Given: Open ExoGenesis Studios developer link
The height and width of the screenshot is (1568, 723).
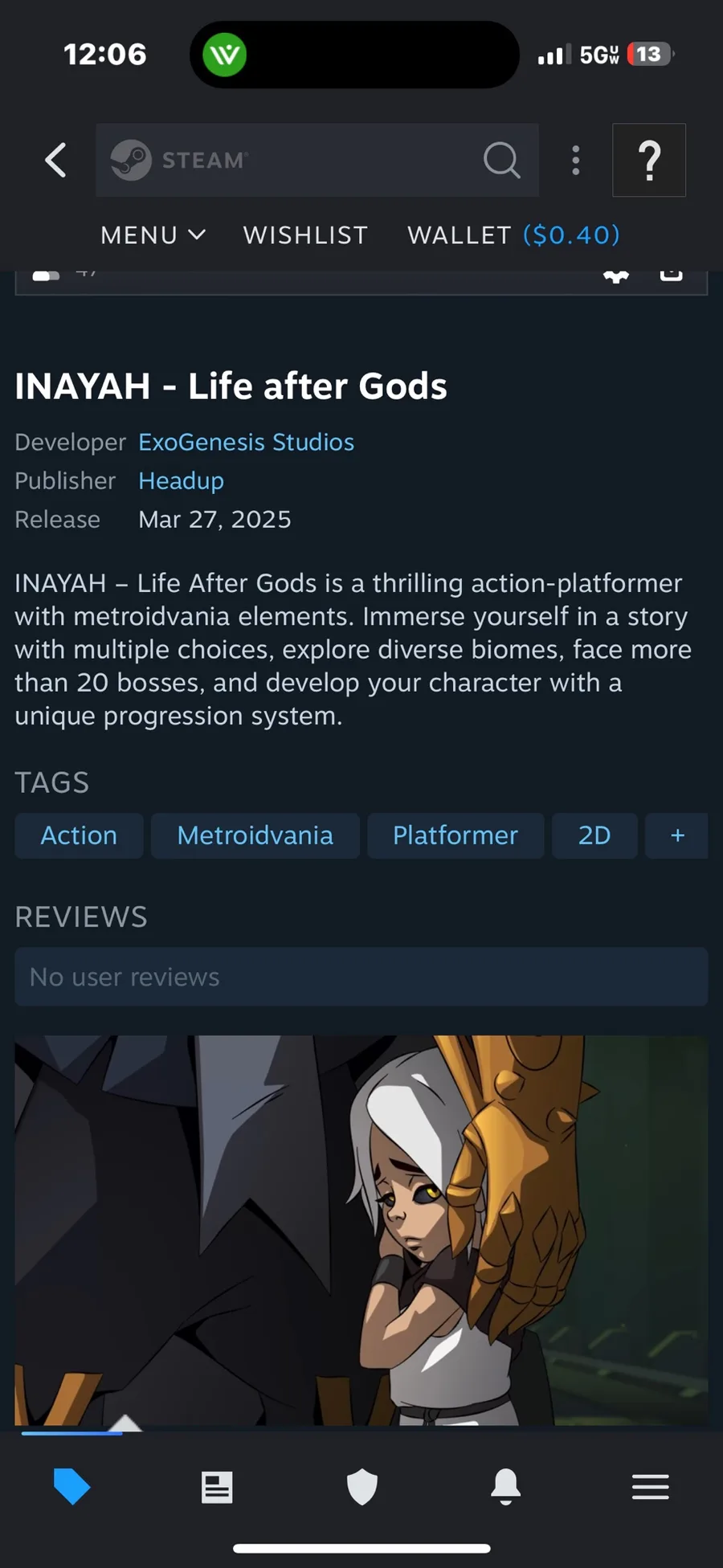Looking at the screenshot, I should pos(247,443).
